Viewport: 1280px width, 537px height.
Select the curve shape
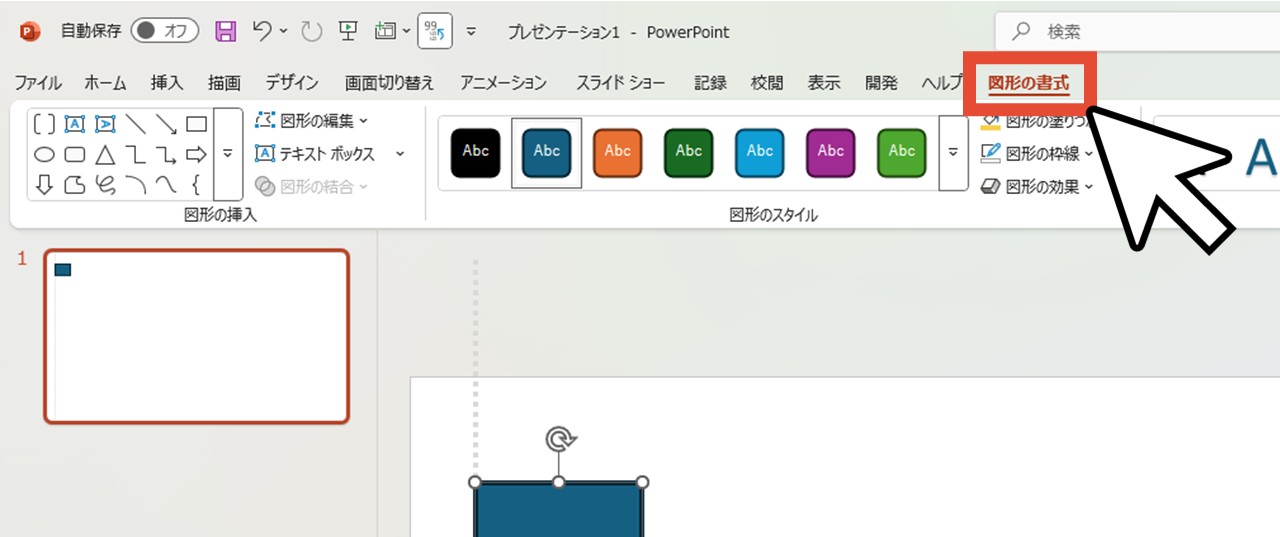pos(166,184)
